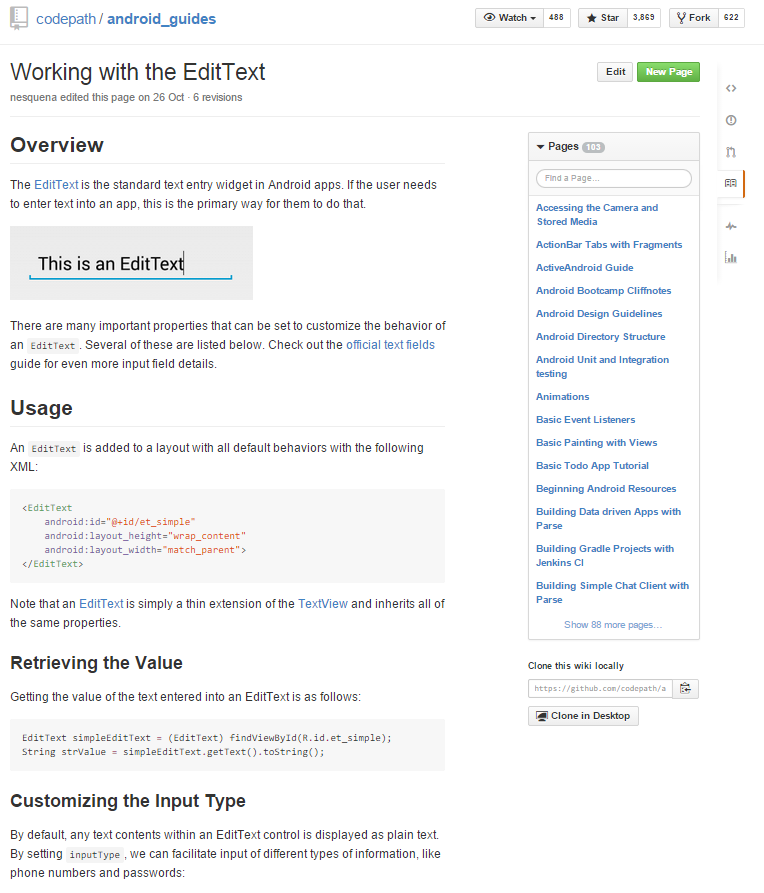Viewport: 764px width, 893px height.
Task: Select the Wiki book icon in sidebar
Action: click(731, 184)
